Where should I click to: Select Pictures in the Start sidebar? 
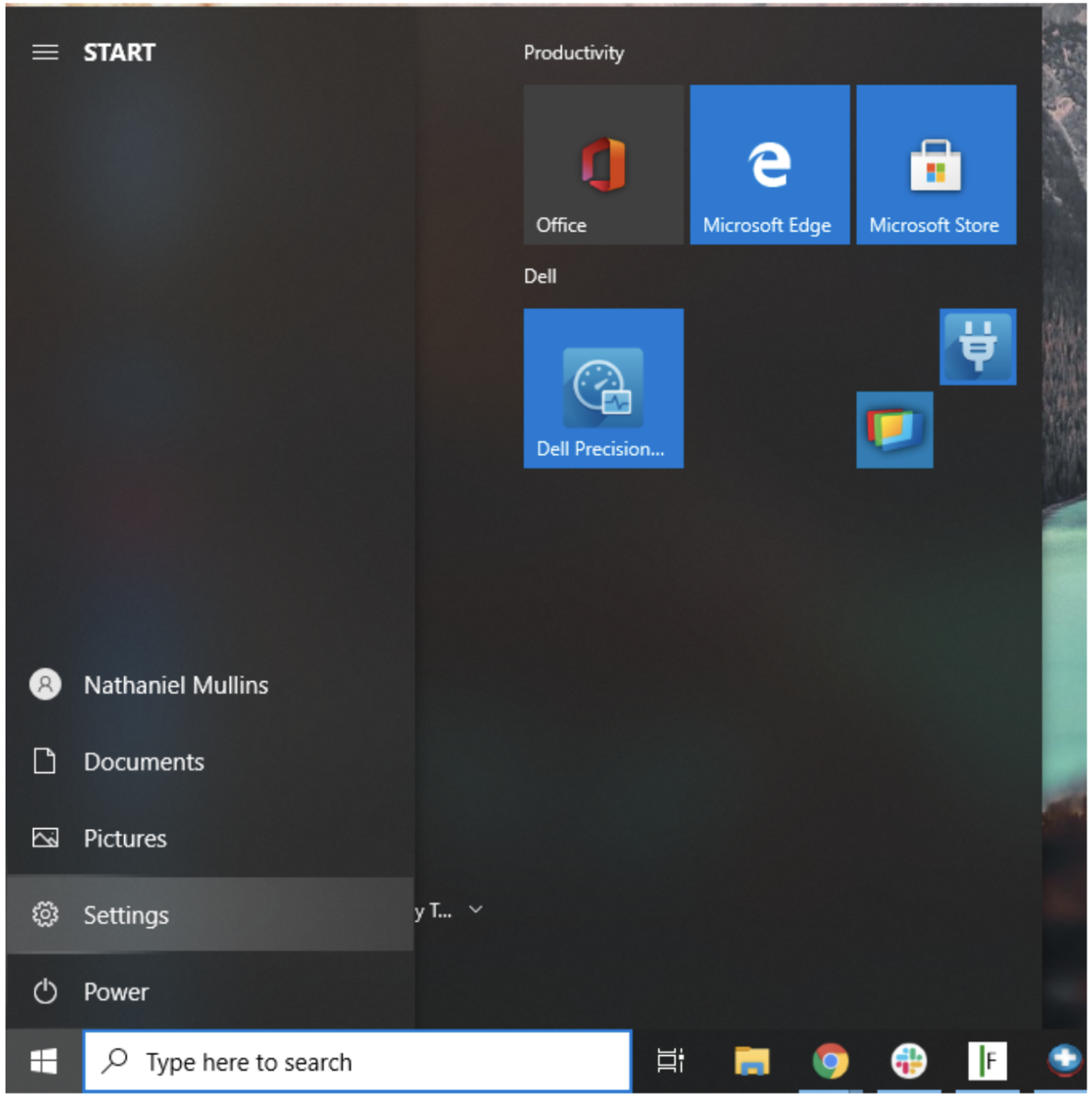coord(125,838)
